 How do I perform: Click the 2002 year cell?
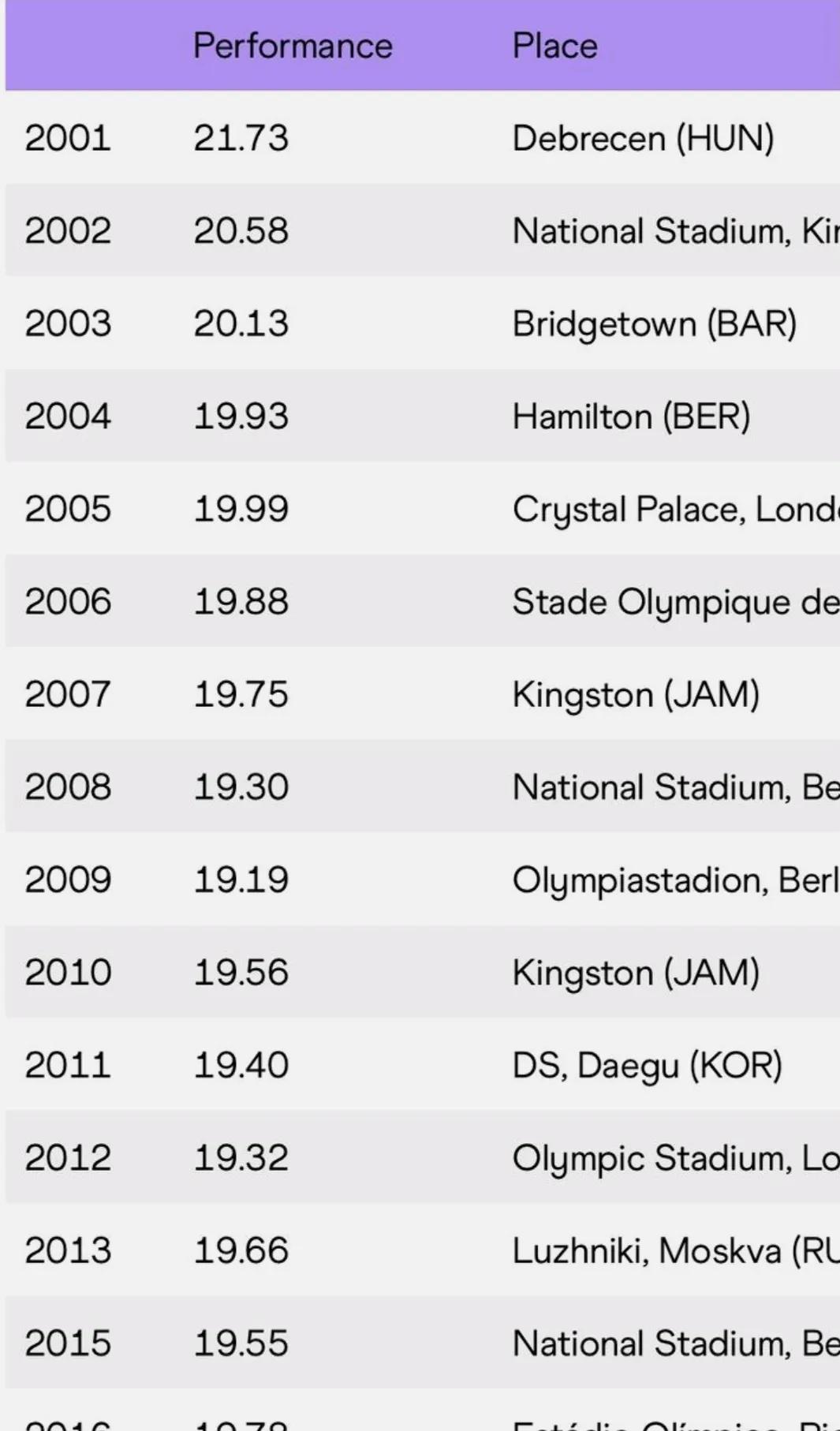pyautogui.click(x=68, y=231)
